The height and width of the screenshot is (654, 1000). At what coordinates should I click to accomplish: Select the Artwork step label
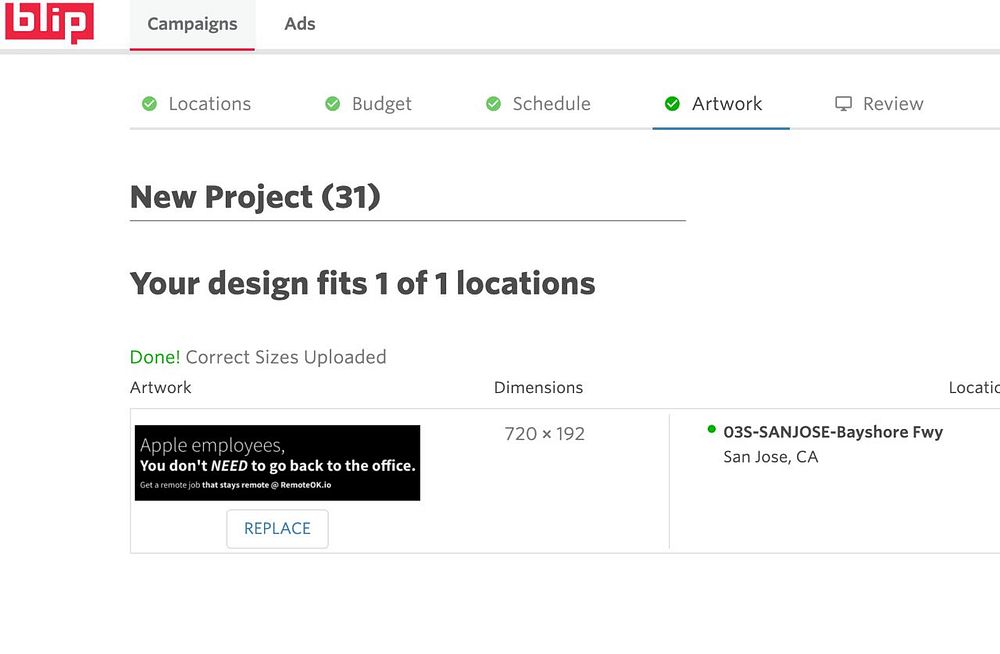pyautogui.click(x=727, y=104)
